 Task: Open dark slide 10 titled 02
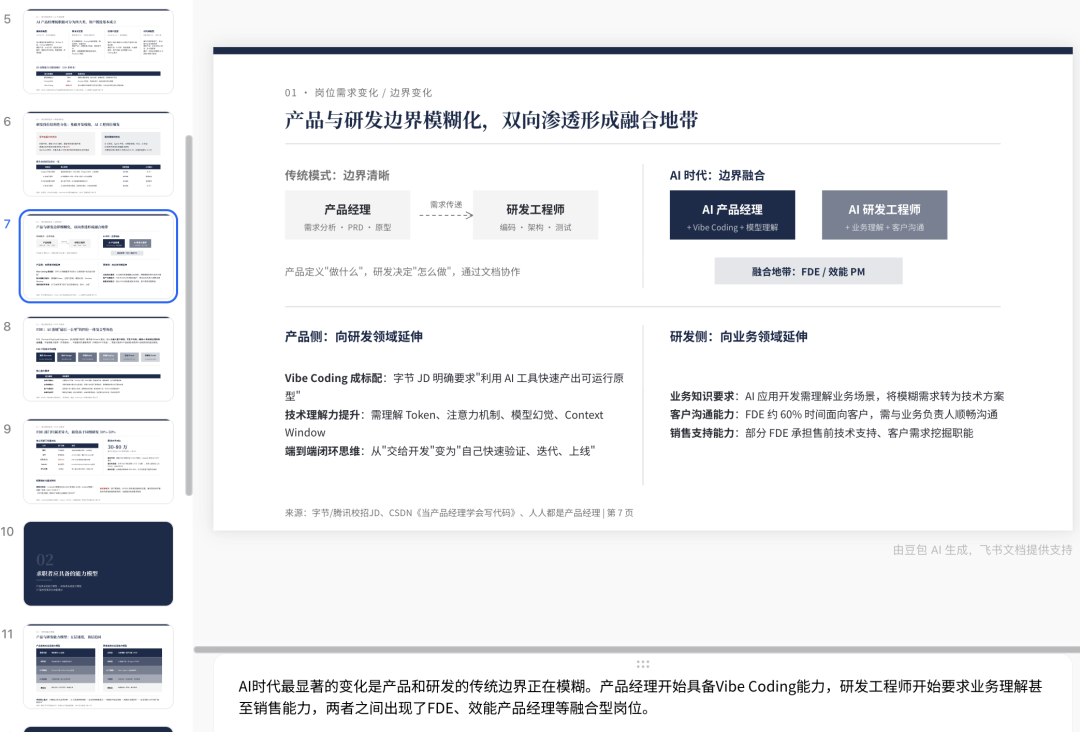tap(98, 563)
